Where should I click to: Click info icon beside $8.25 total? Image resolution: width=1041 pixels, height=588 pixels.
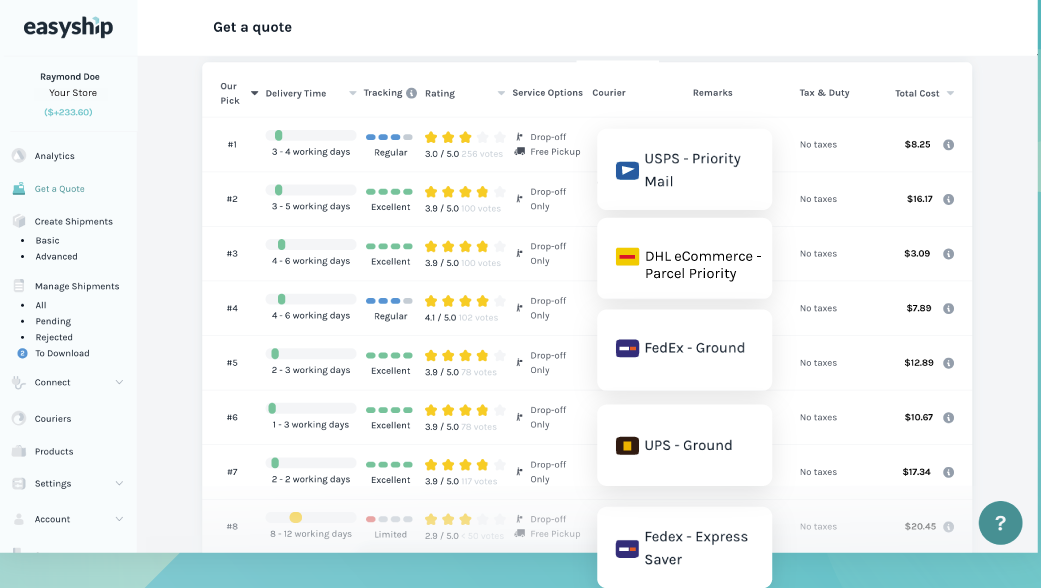(x=948, y=145)
